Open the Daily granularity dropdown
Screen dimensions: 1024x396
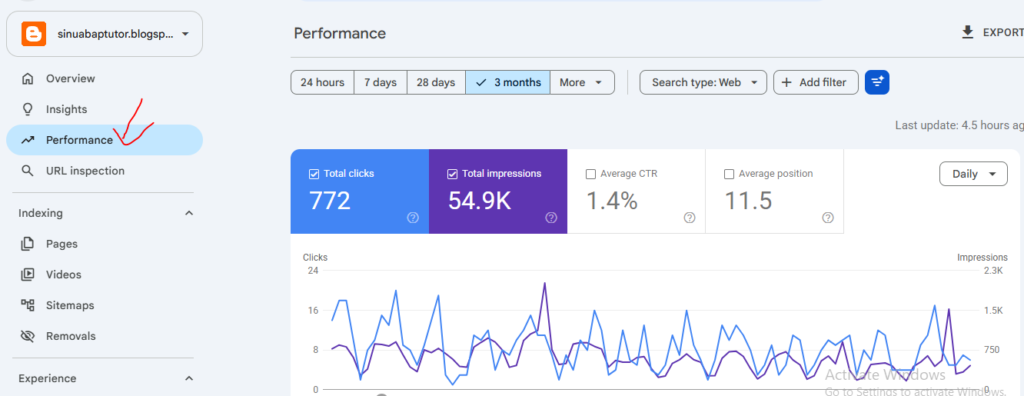click(973, 174)
